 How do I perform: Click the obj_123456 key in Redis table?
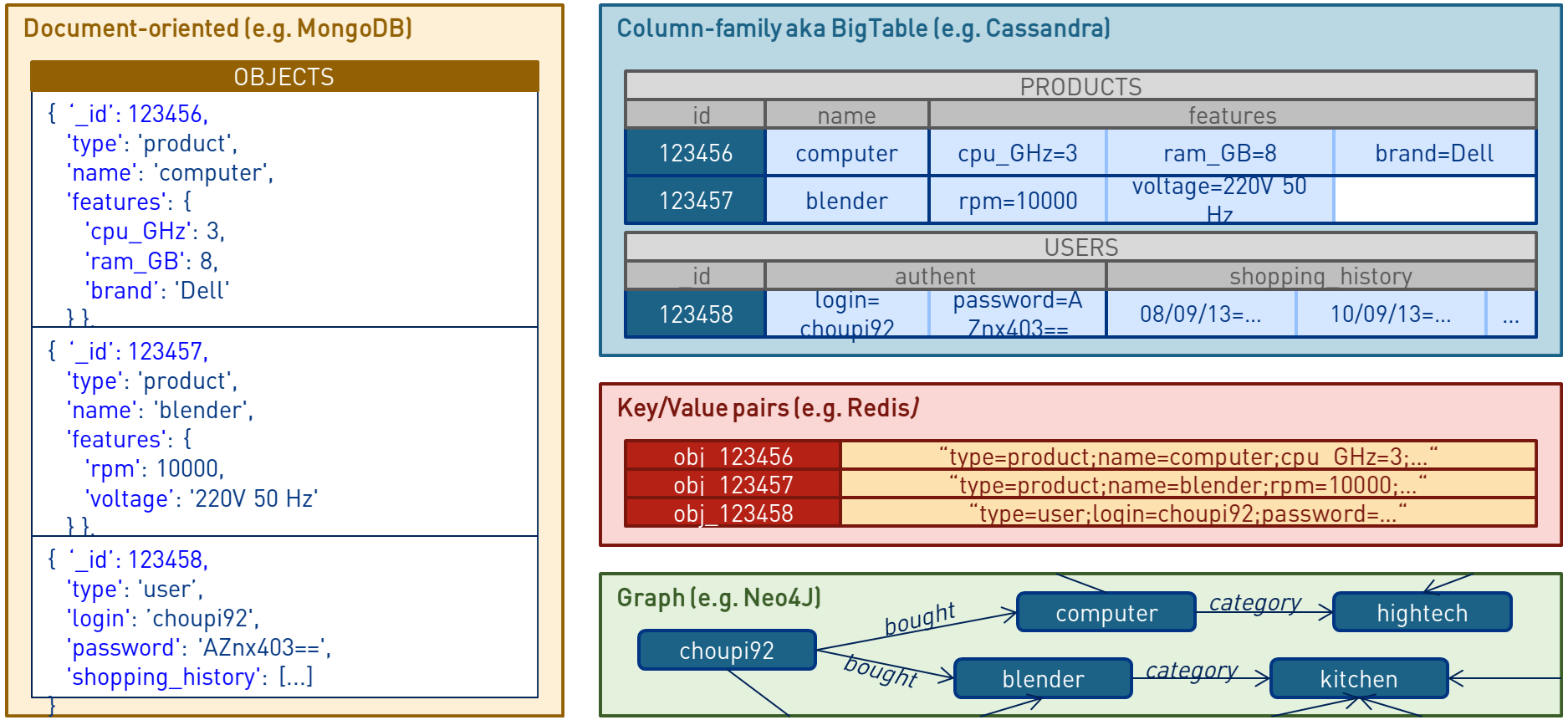[733, 457]
